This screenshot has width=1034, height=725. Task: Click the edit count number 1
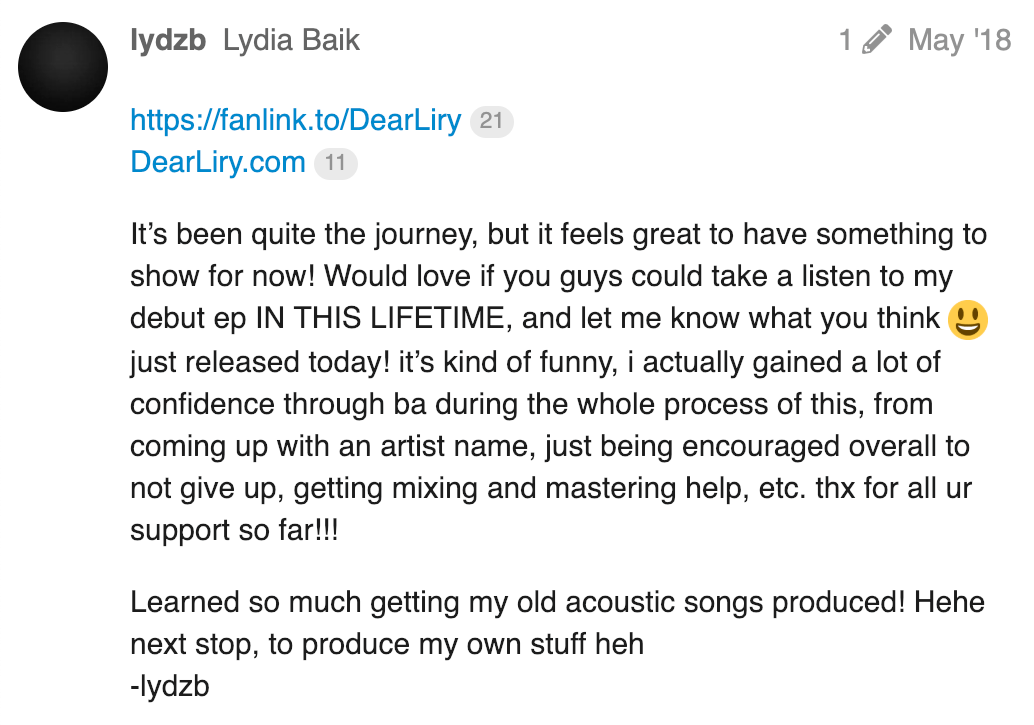(845, 40)
